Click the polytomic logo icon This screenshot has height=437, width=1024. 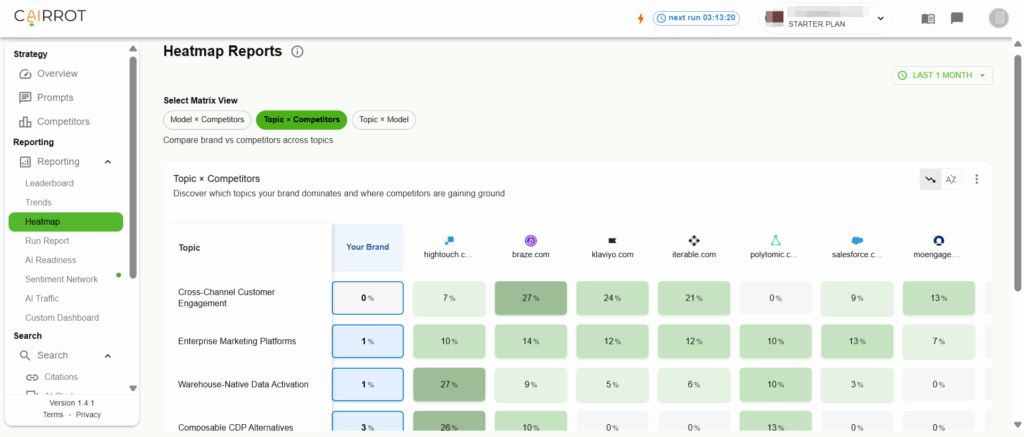click(775, 240)
